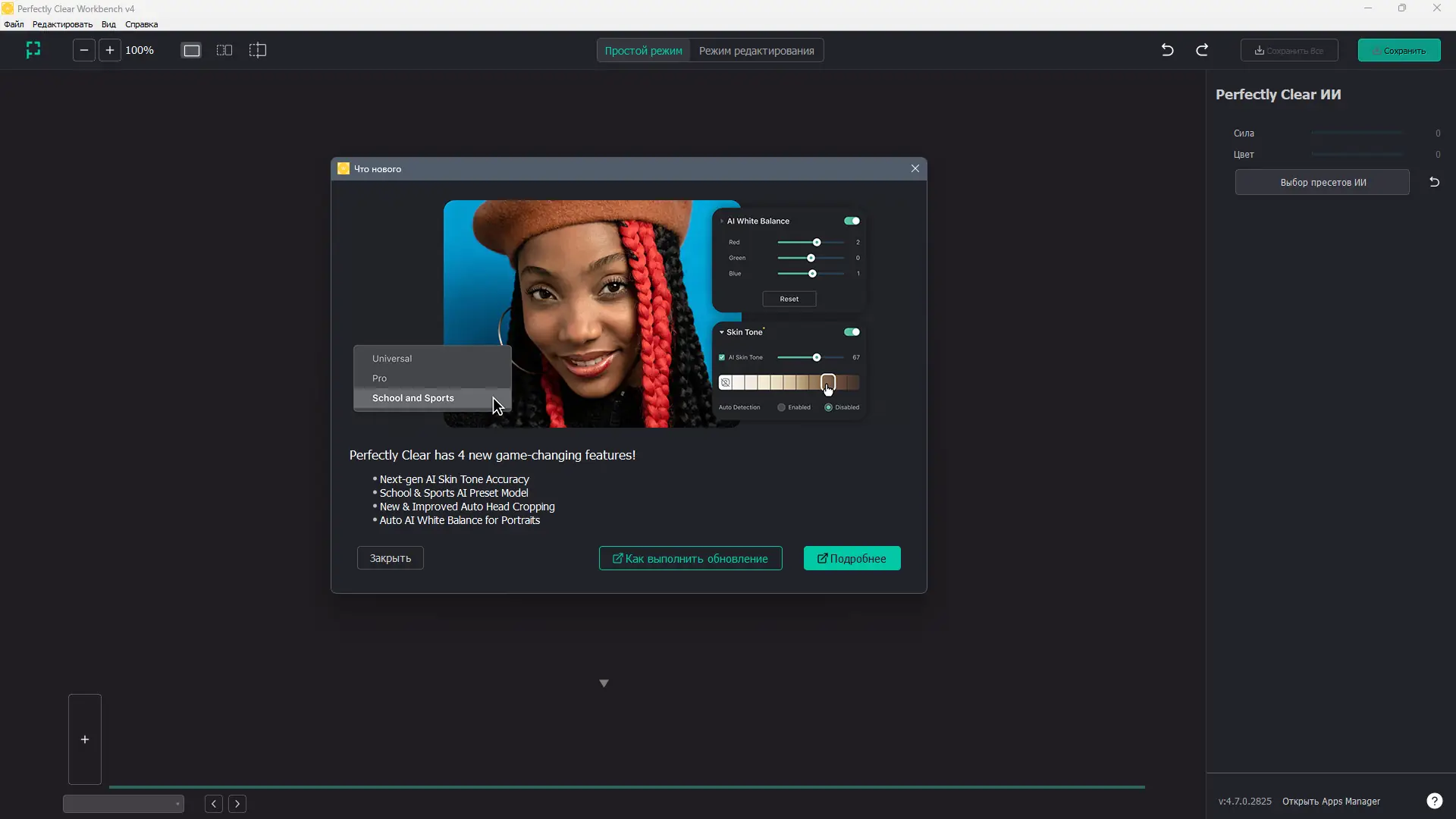The width and height of the screenshot is (1456, 819).
Task: Select side-by-side compare view
Action: click(224, 50)
